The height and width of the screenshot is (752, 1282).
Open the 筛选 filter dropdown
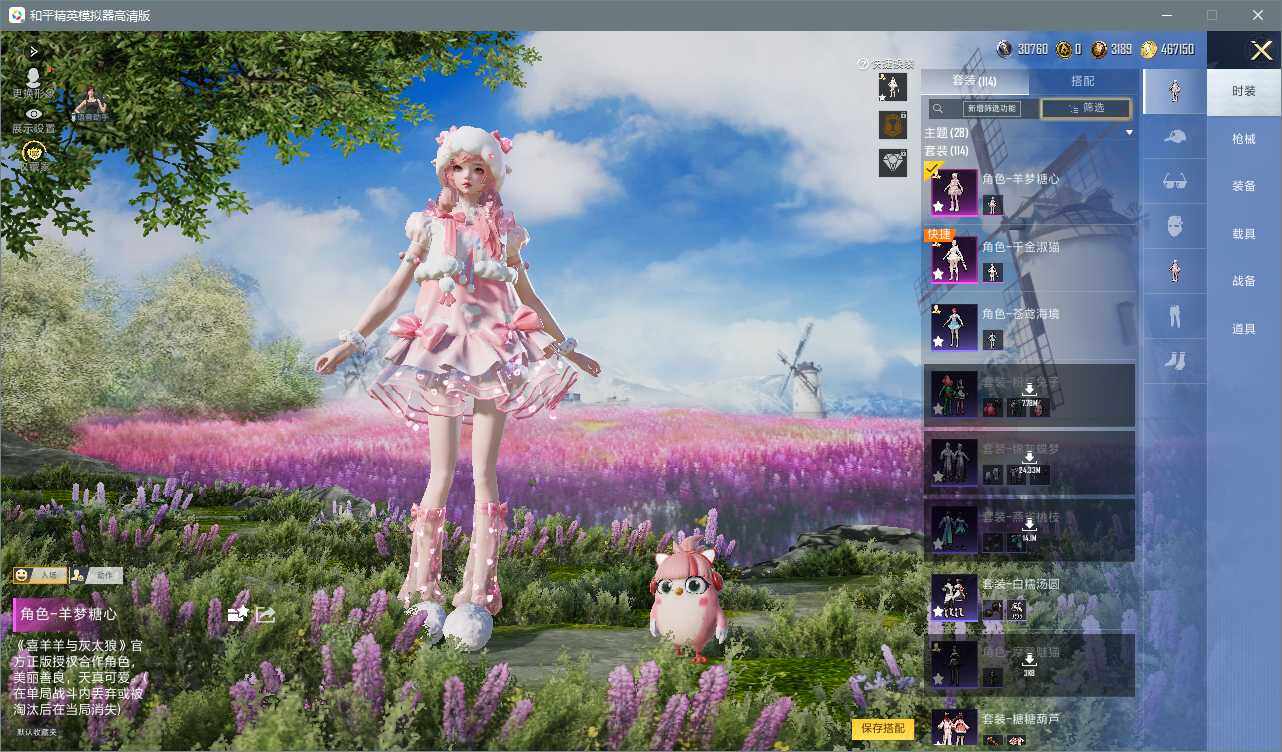1085,108
